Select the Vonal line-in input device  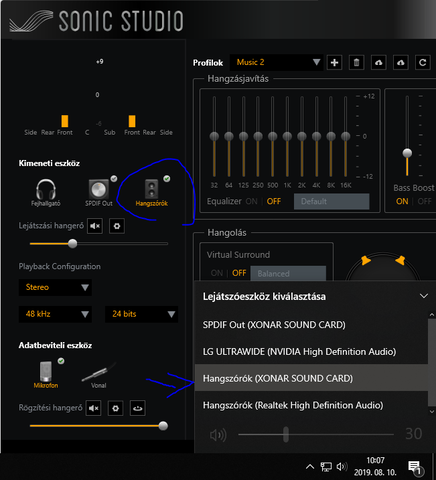(x=99, y=375)
